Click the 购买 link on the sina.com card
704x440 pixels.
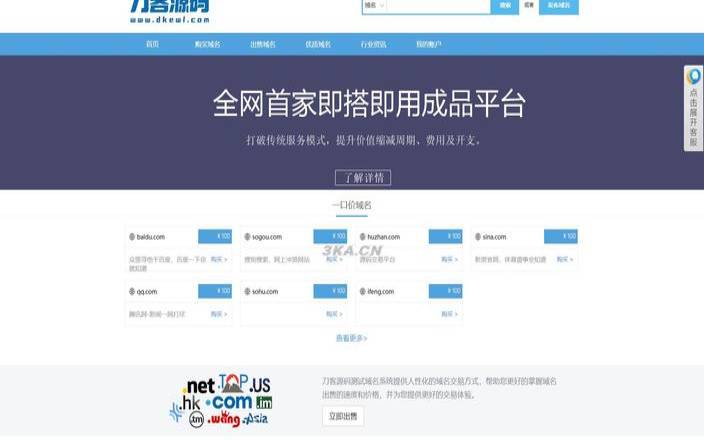(x=565, y=260)
